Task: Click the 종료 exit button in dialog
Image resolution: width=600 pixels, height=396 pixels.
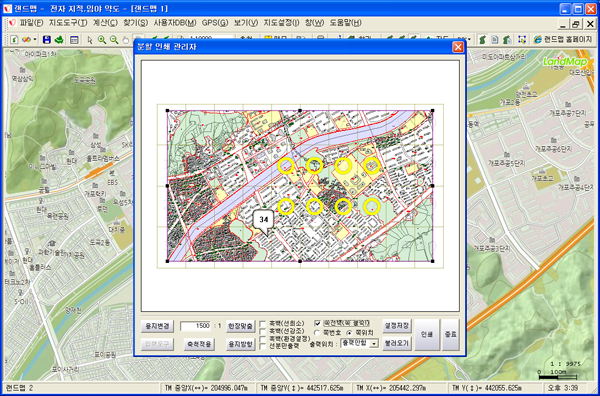Action: click(451, 334)
